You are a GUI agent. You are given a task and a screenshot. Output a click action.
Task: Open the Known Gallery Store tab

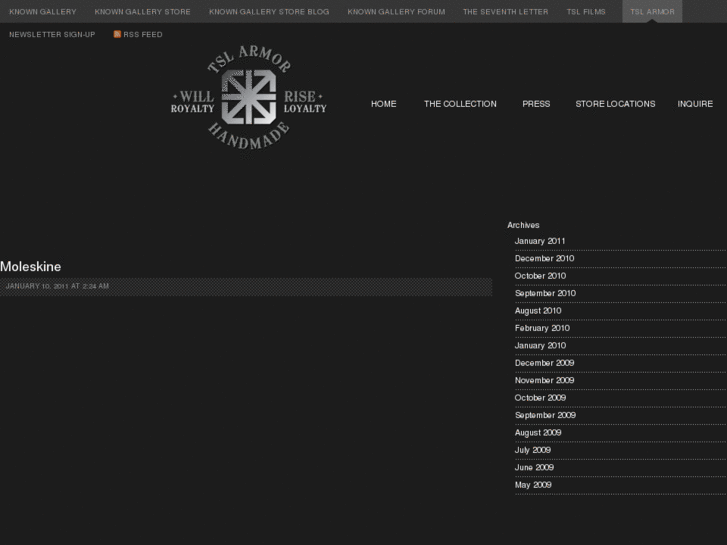pos(142,12)
